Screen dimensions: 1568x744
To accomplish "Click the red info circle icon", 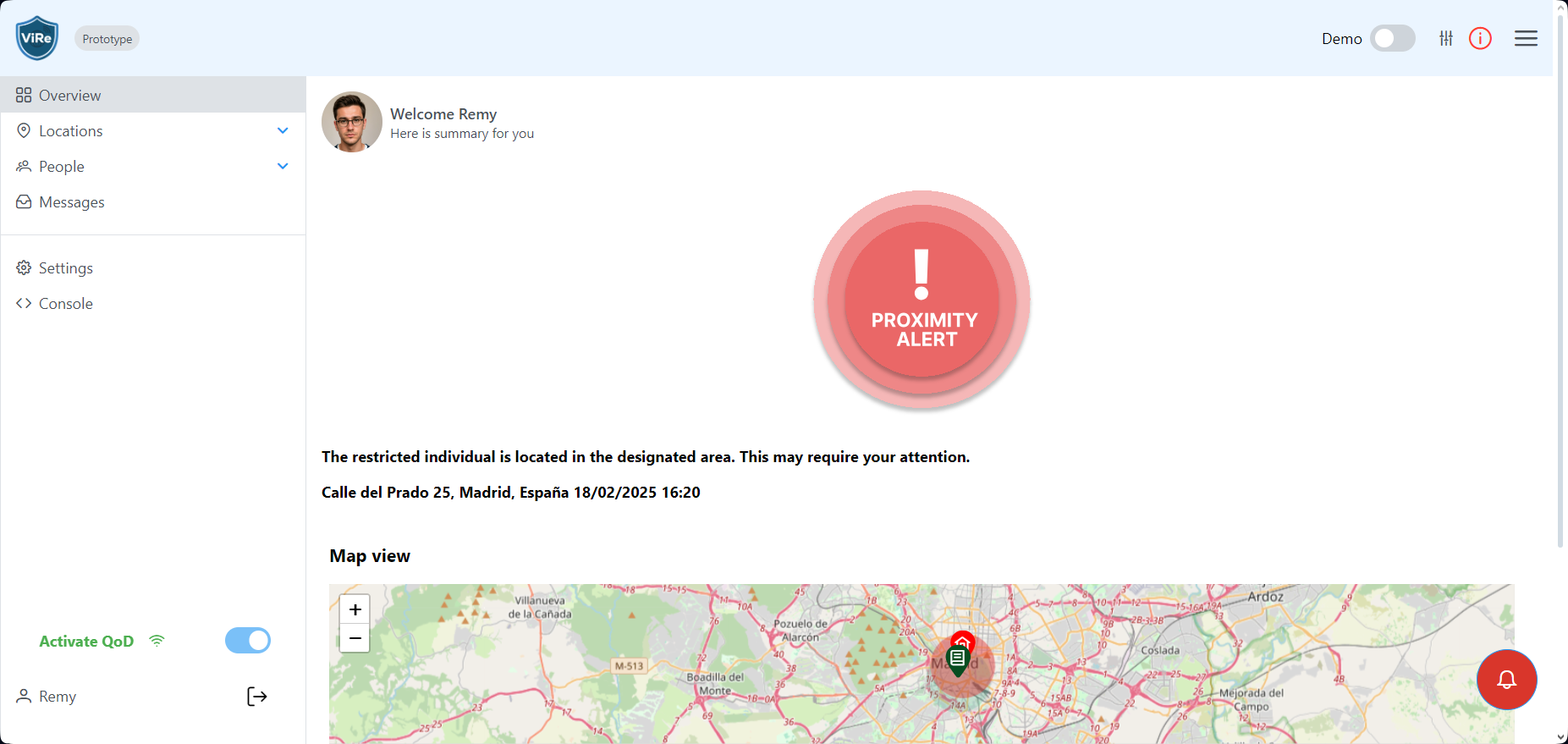I will click(x=1480, y=38).
